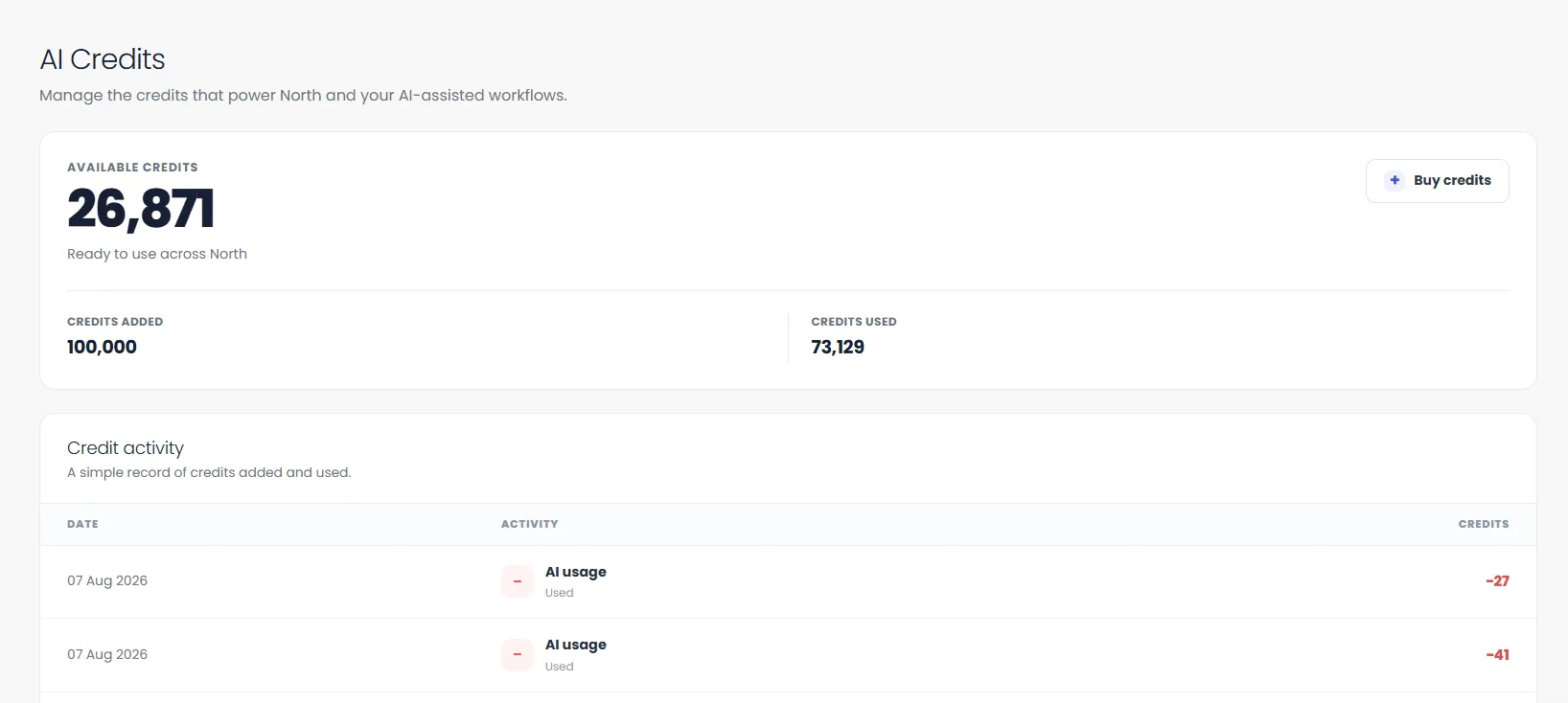This screenshot has height=703, width=1568.
Task: Click 'A simple record of credits' description
Action: (x=209, y=472)
